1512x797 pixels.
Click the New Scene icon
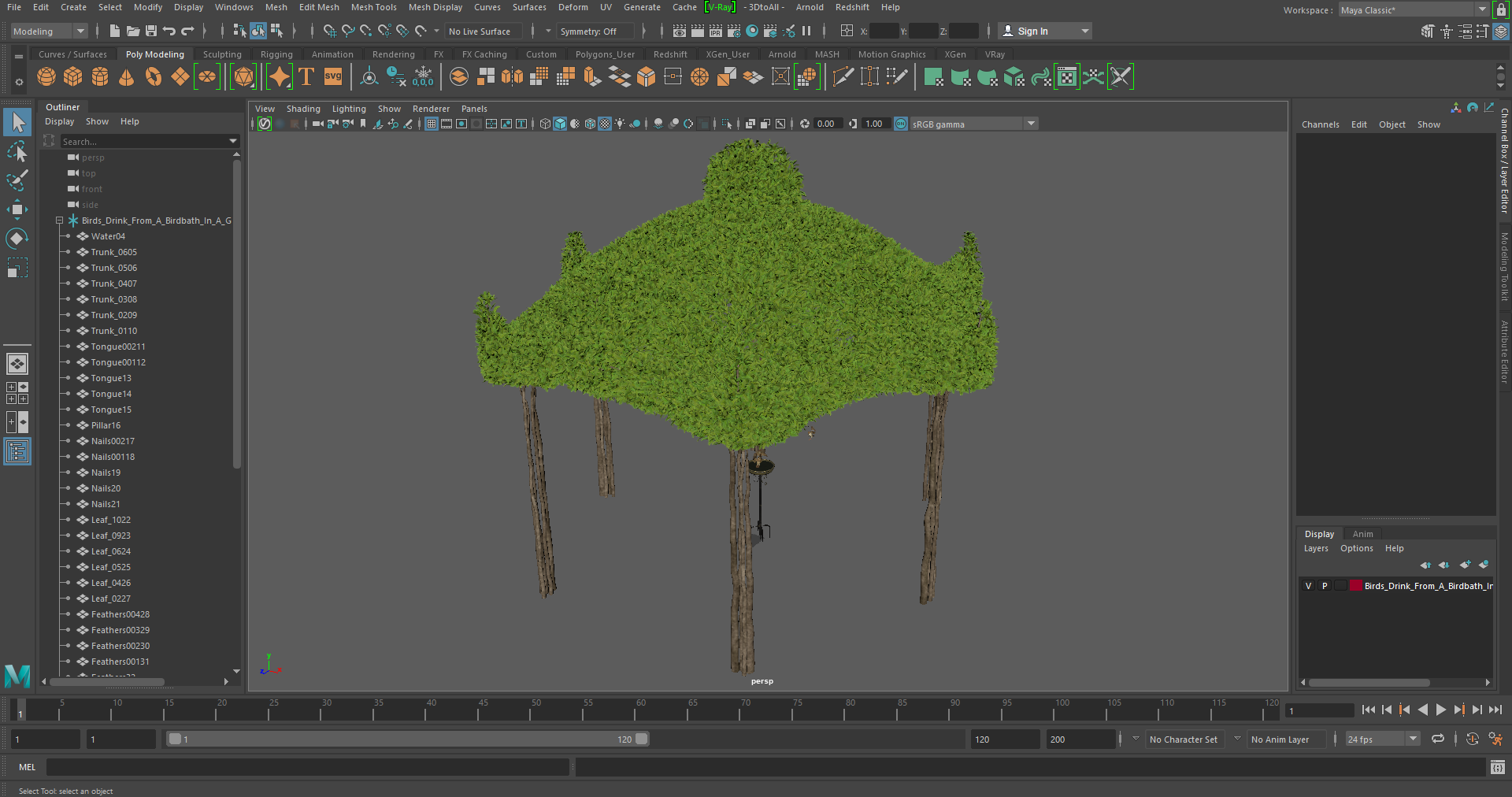114,31
